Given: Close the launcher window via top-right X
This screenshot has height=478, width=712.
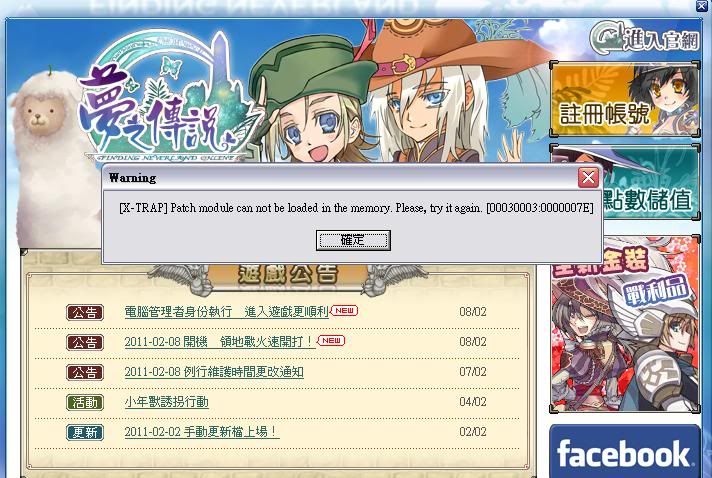Looking at the screenshot, I should [x=702, y=5].
